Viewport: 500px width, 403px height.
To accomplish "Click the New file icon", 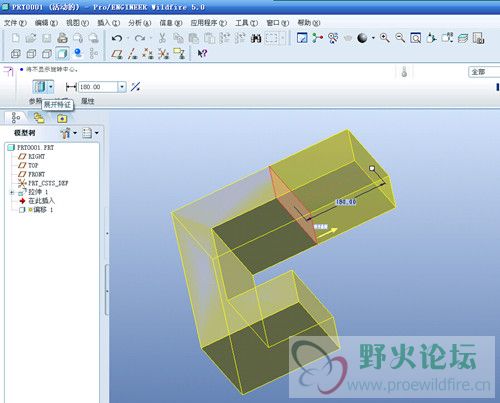I will tap(15, 38).
